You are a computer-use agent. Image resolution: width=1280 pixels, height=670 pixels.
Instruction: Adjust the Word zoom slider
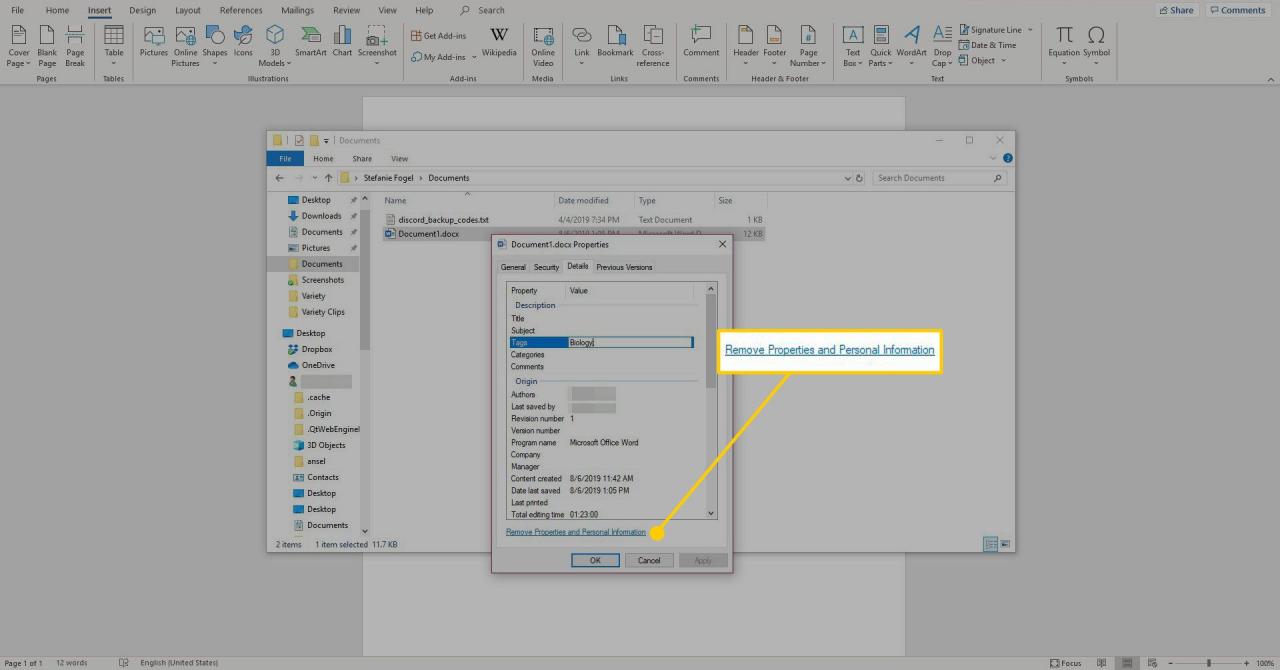click(x=1209, y=663)
